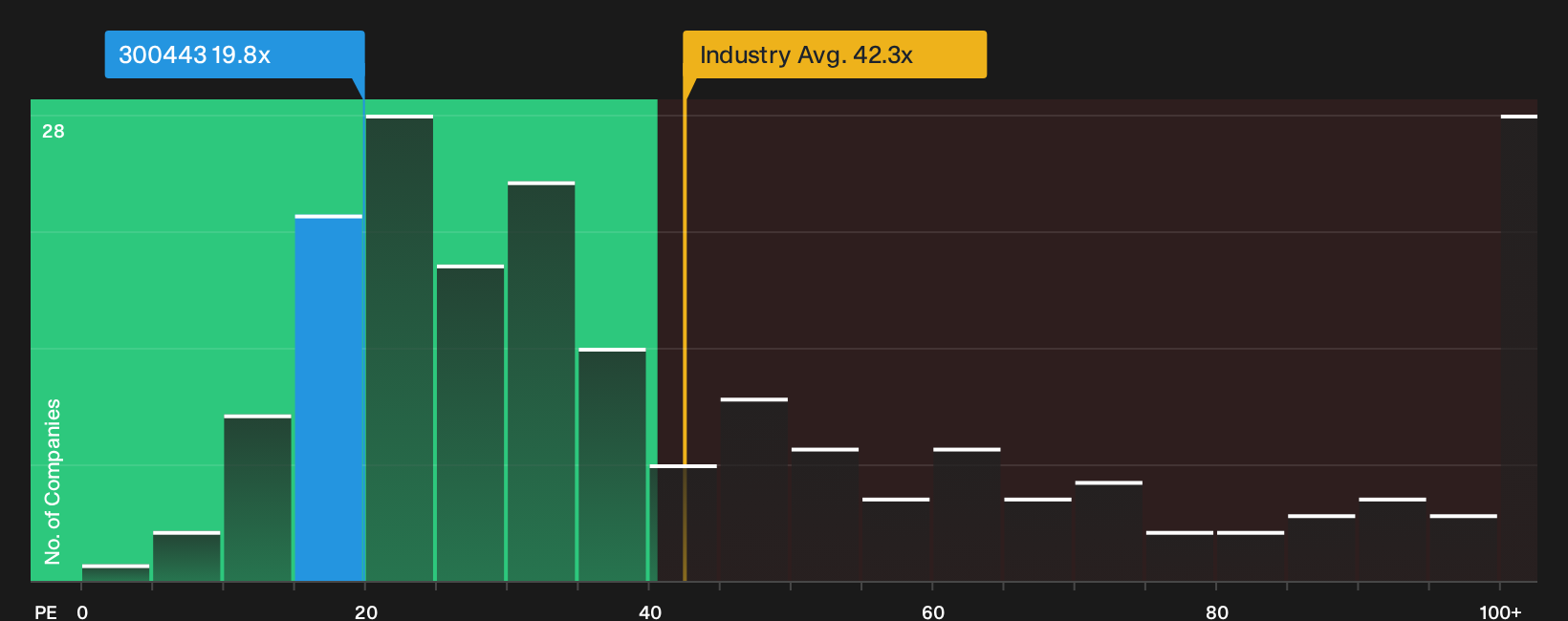This screenshot has width=1568, height=621.
Task: Click the tallest bar at PE 20-25
Action: pos(400,348)
